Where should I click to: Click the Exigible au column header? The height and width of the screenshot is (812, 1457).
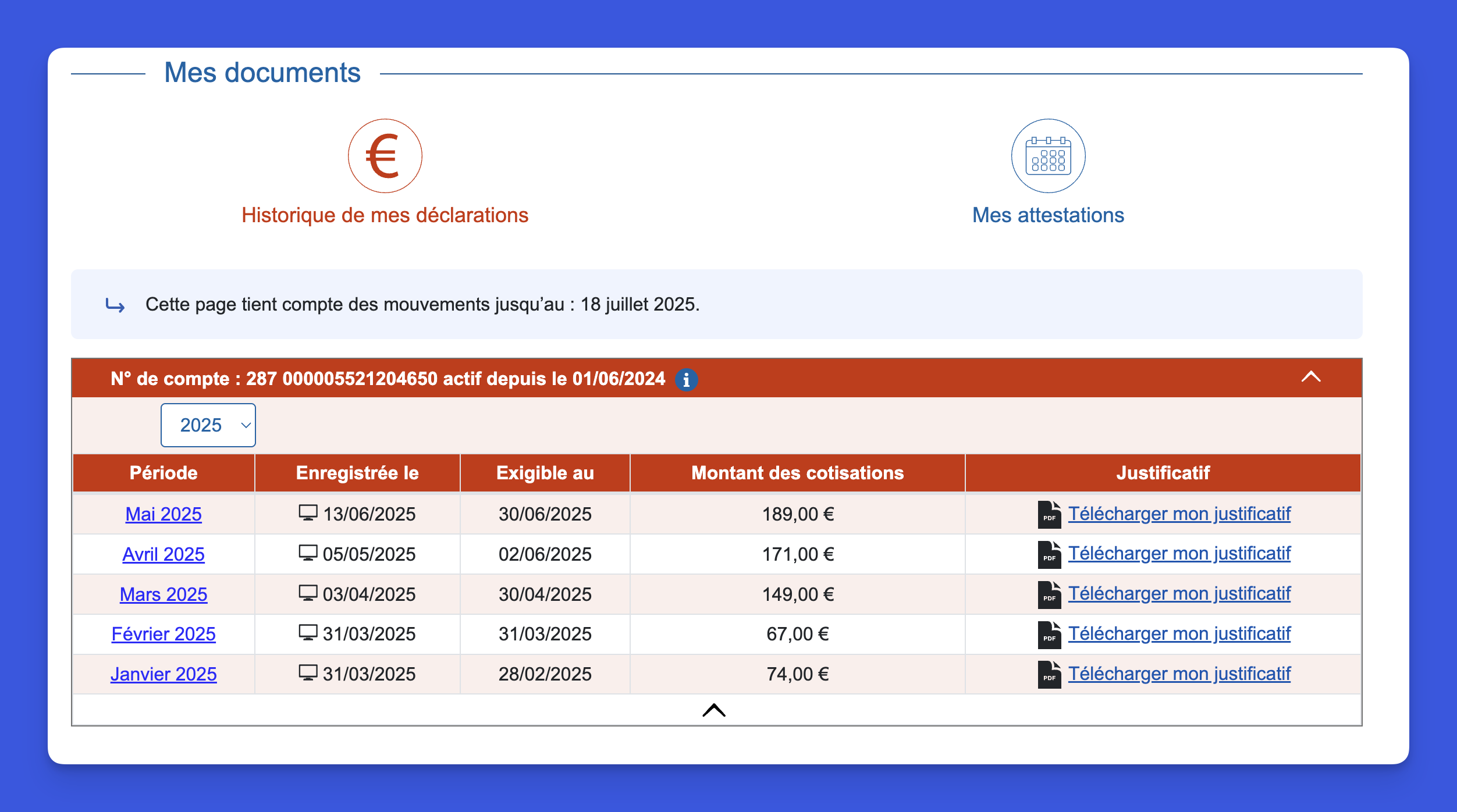tap(545, 473)
